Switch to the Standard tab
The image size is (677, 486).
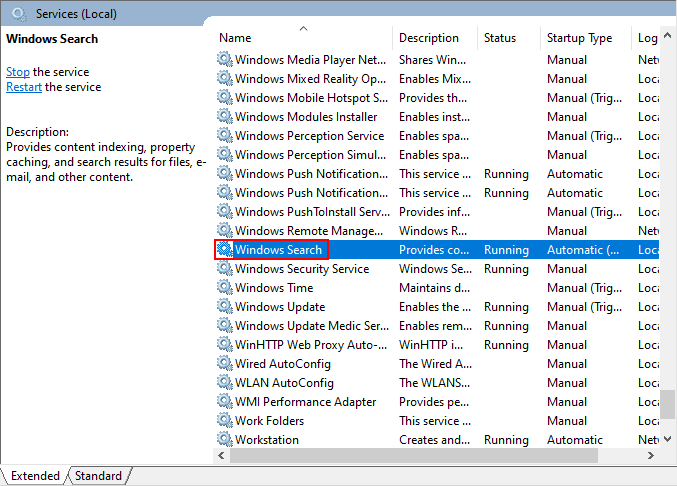98,476
